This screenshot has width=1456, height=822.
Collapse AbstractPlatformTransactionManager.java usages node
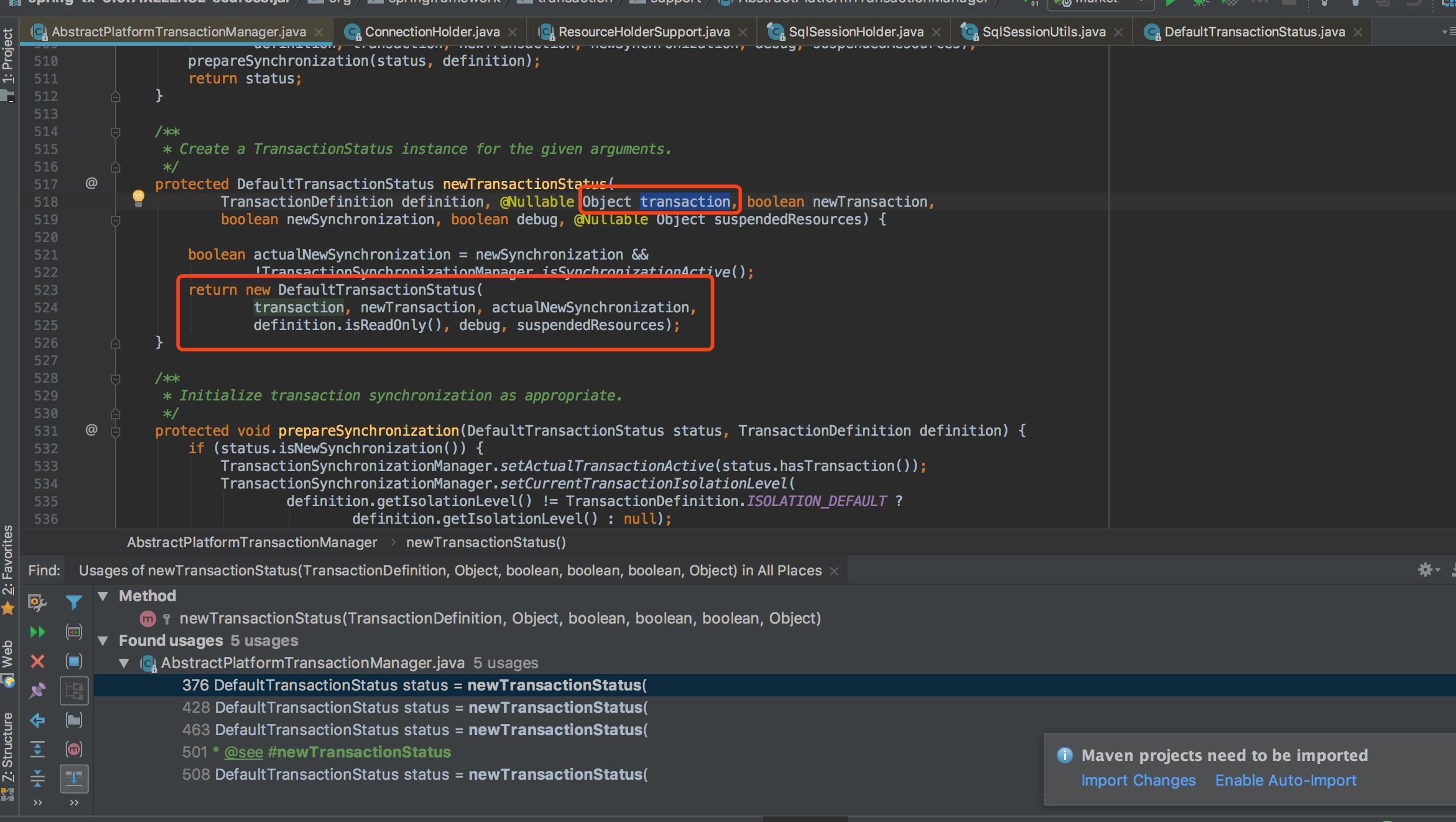point(124,663)
